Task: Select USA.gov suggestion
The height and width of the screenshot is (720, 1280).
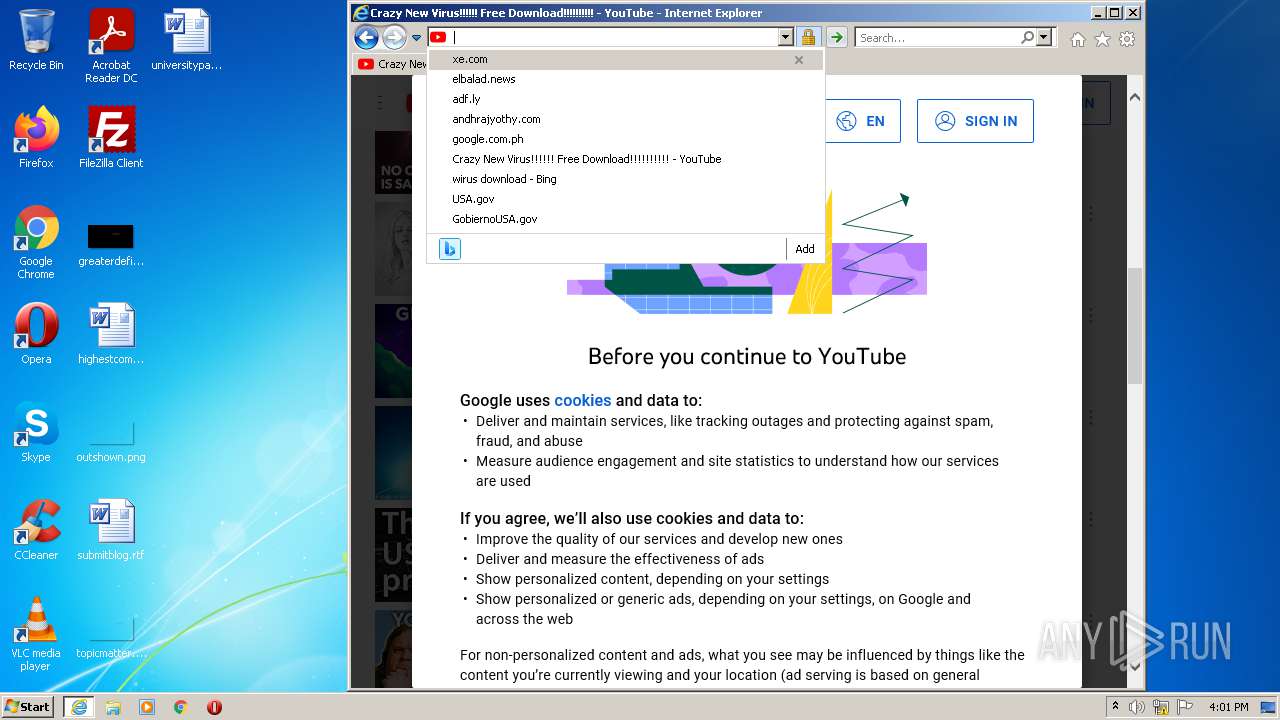Action: pyautogui.click(x=625, y=199)
